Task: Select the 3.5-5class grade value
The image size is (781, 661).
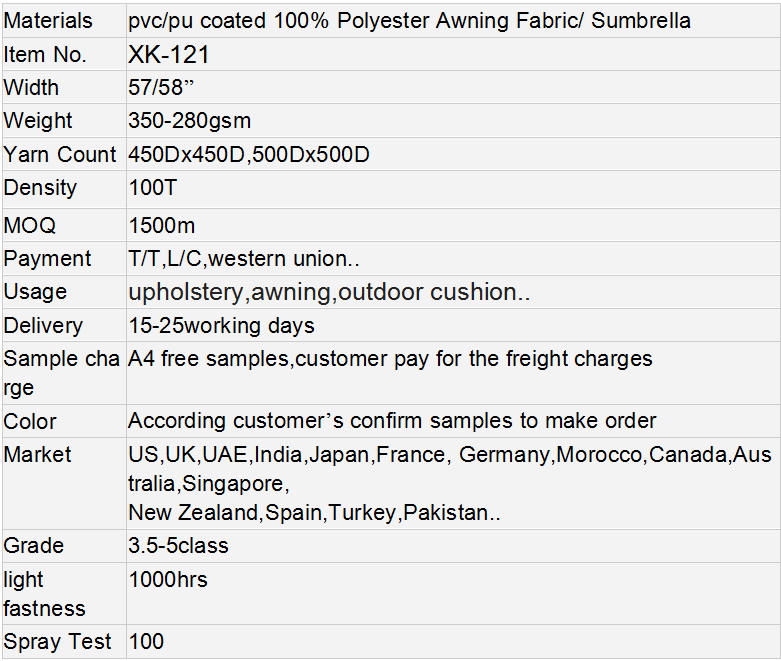Action: 178,546
